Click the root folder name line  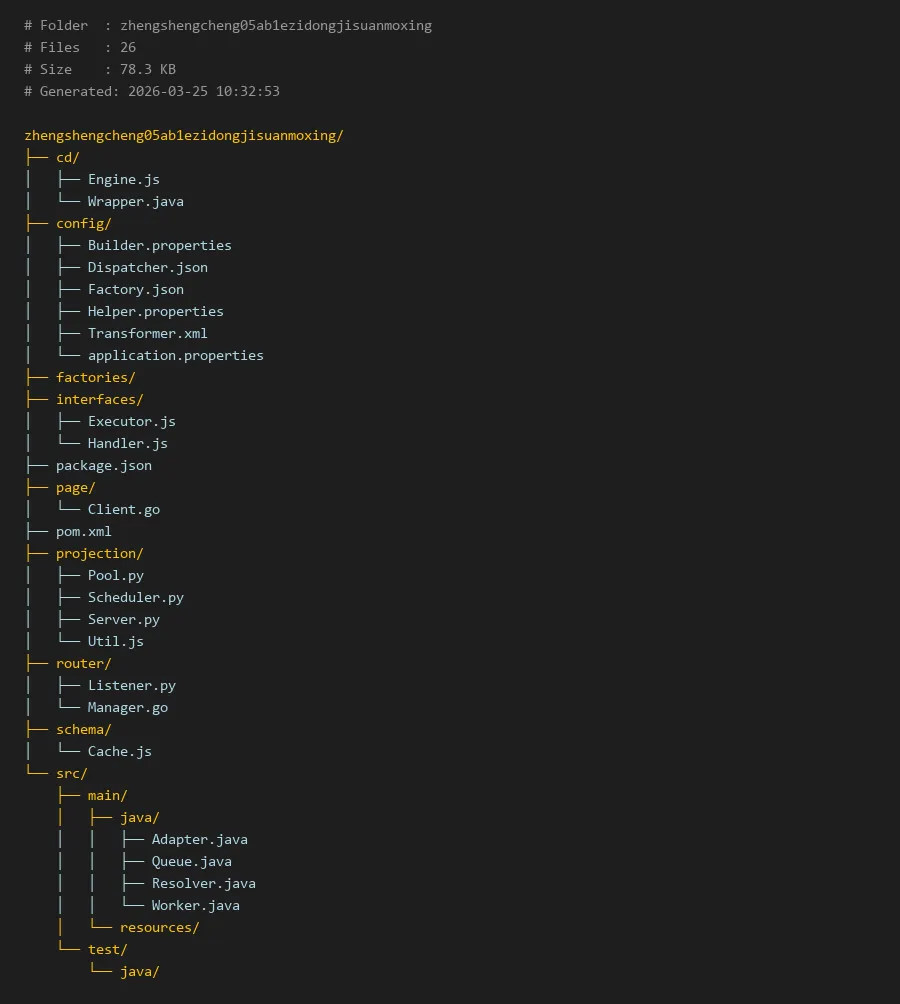183,135
